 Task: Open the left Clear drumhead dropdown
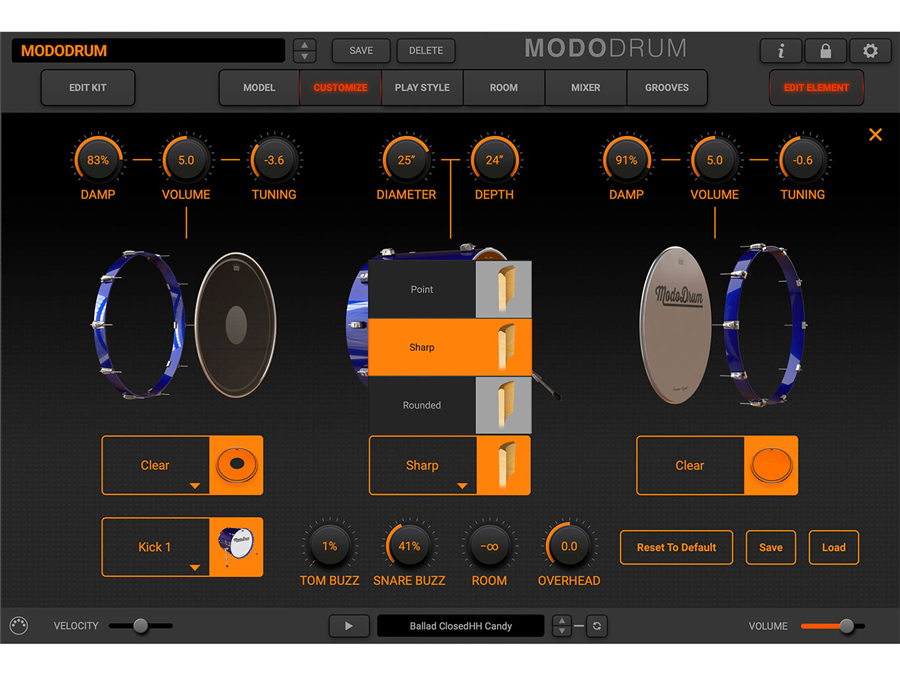pyautogui.click(x=156, y=465)
